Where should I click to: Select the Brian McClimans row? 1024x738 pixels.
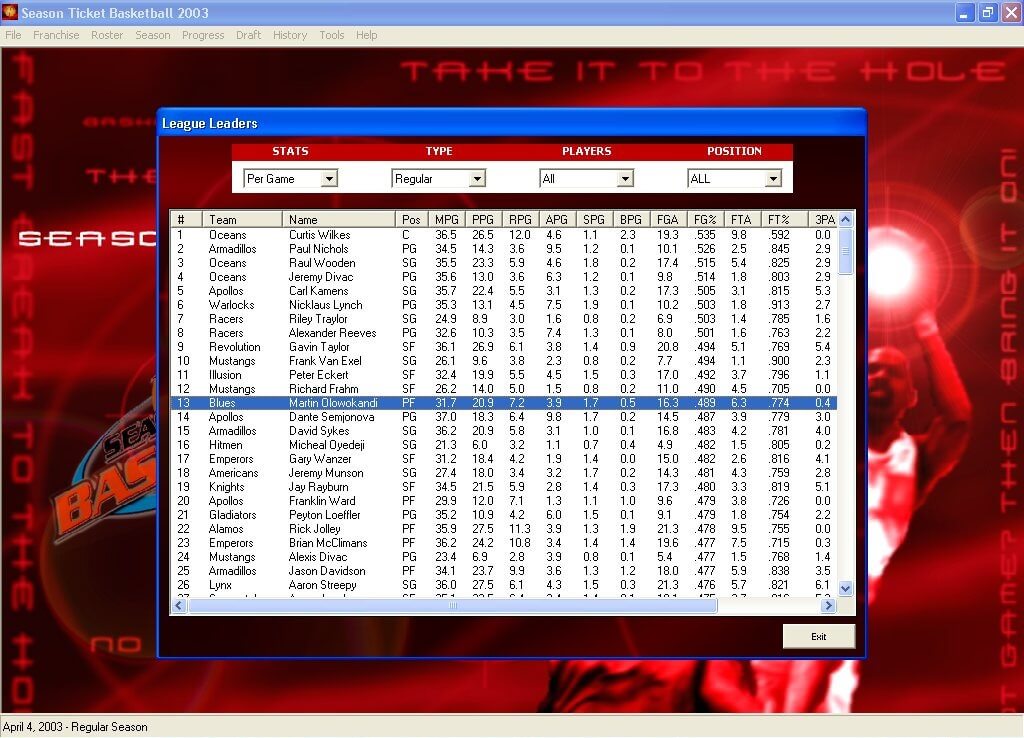(x=504, y=543)
